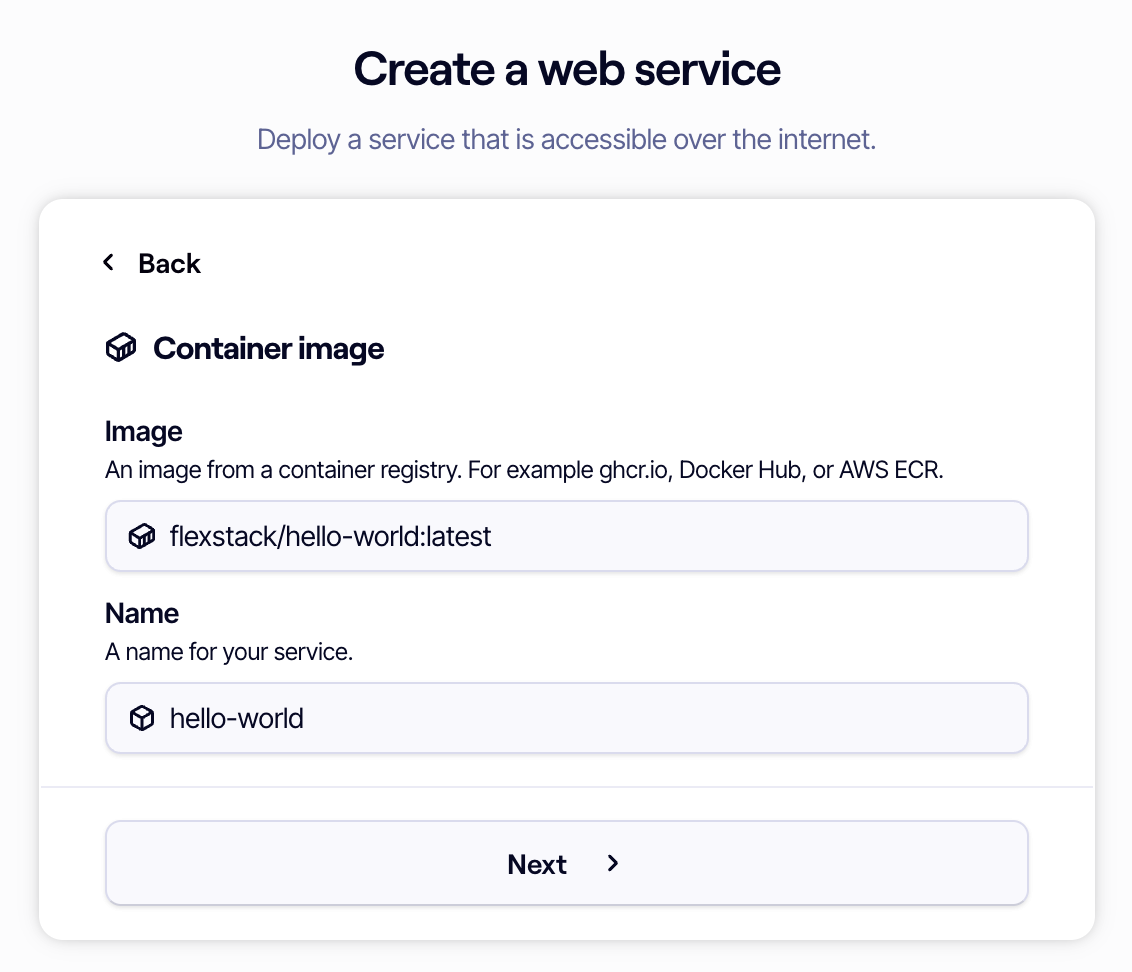The image size is (1132, 972).
Task: Click the Create a web service title
Action: [x=566, y=68]
